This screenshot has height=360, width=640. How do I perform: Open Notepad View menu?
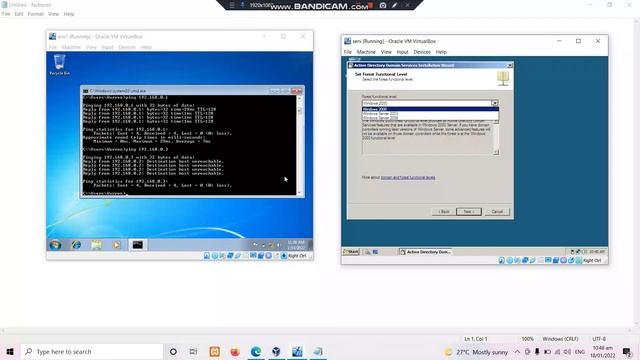(53, 14)
